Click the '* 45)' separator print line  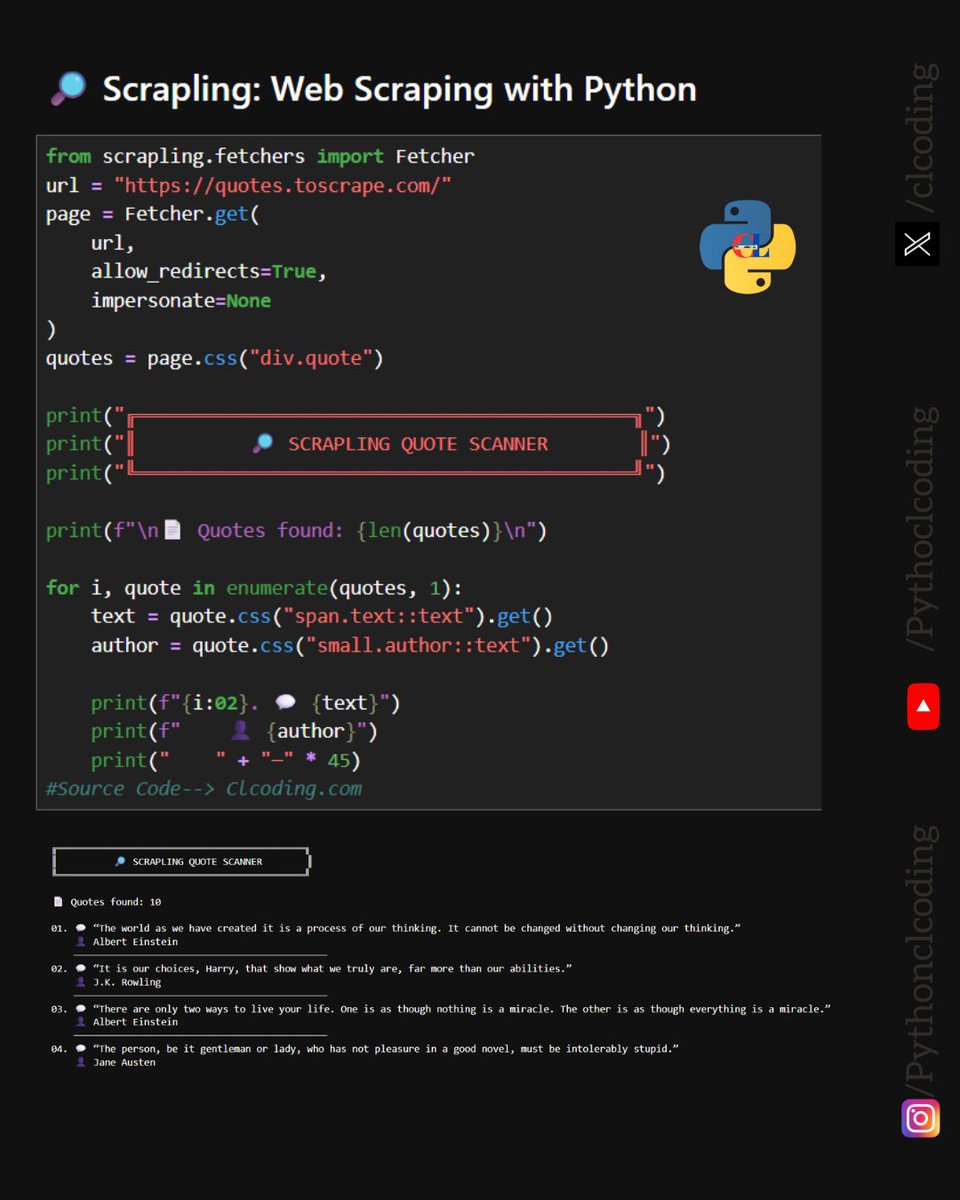tap(226, 761)
